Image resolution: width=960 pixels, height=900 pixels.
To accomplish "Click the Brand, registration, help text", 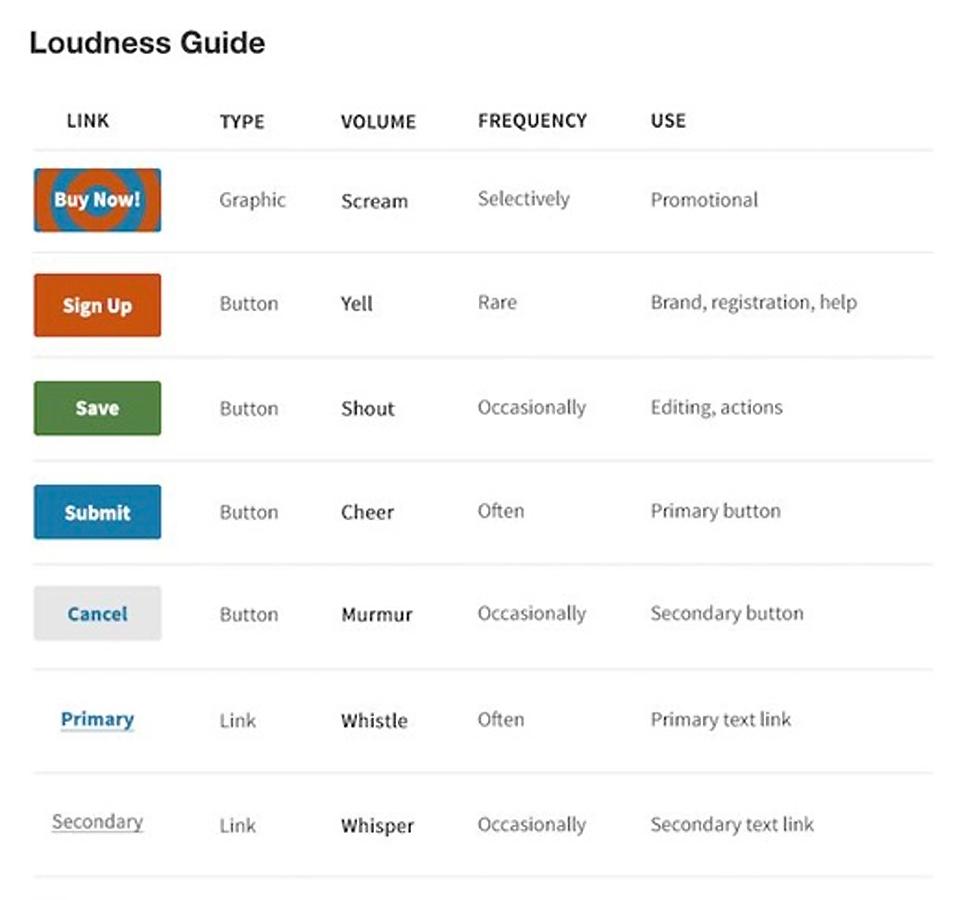I will tap(754, 302).
